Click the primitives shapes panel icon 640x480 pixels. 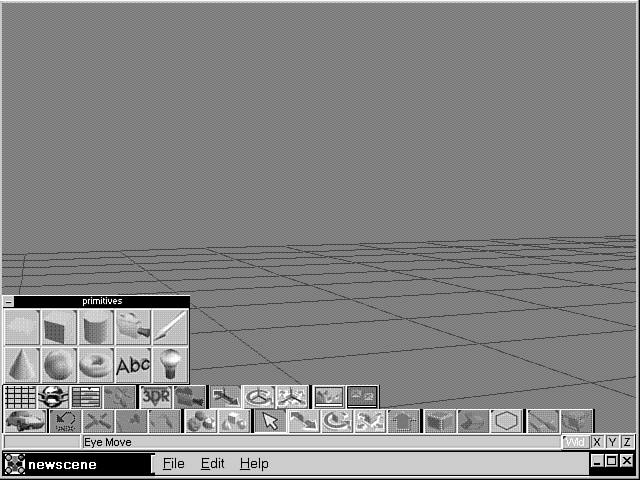coord(234,421)
